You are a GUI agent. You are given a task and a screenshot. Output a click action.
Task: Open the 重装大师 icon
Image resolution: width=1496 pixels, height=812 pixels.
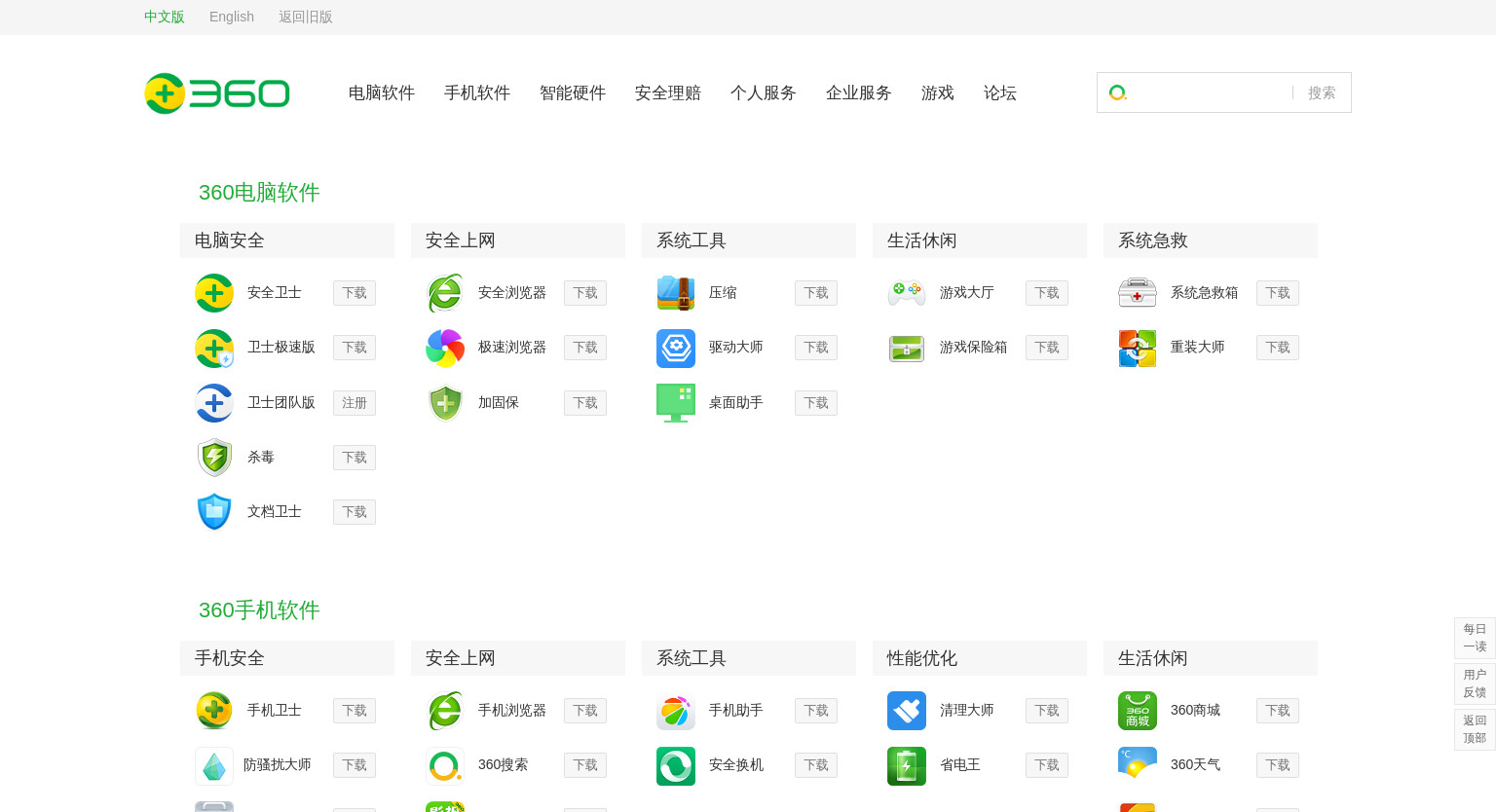tap(1138, 348)
